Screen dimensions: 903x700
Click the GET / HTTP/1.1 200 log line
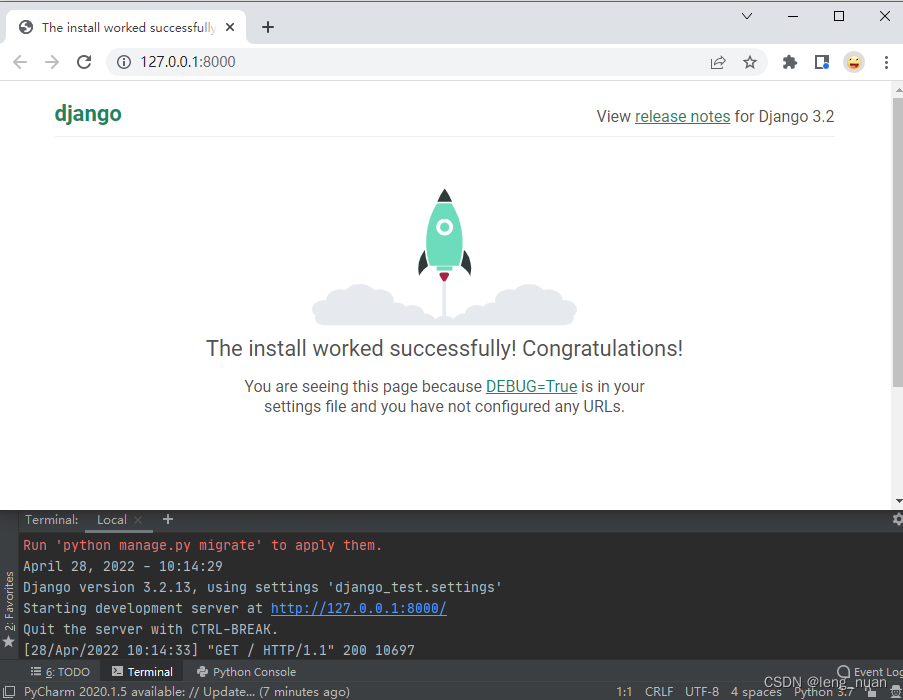[x=219, y=650]
